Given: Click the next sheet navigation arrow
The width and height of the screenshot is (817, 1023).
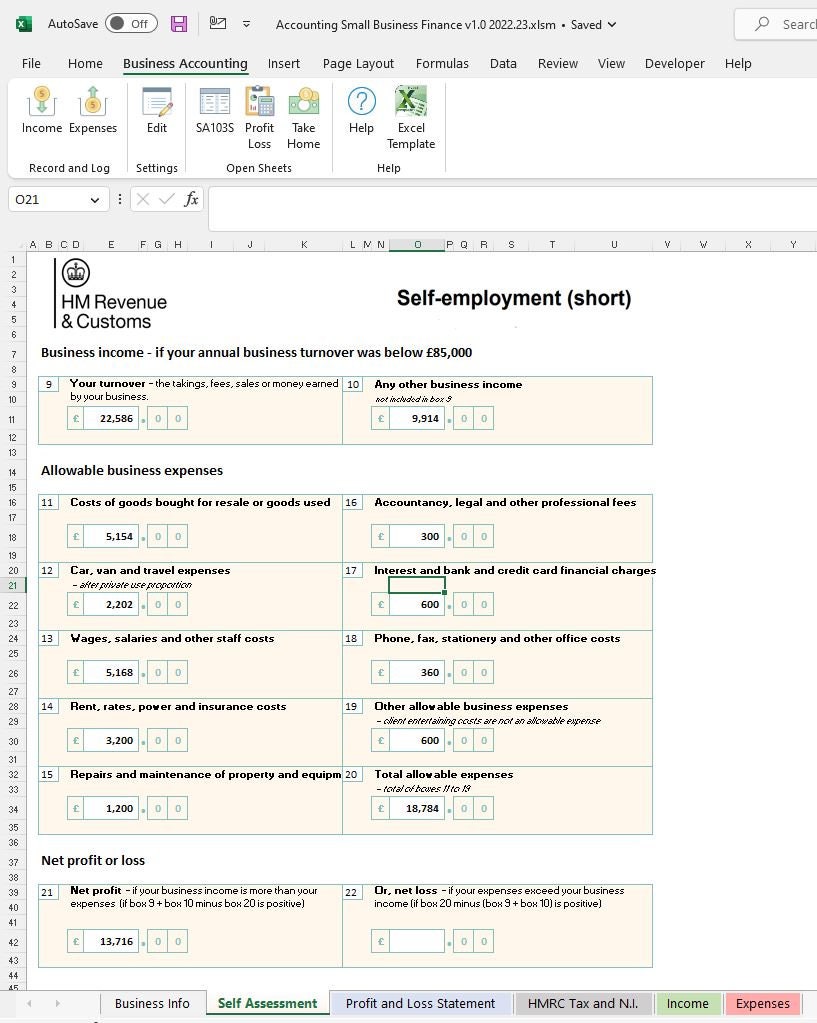Looking at the screenshot, I should pos(57,1003).
